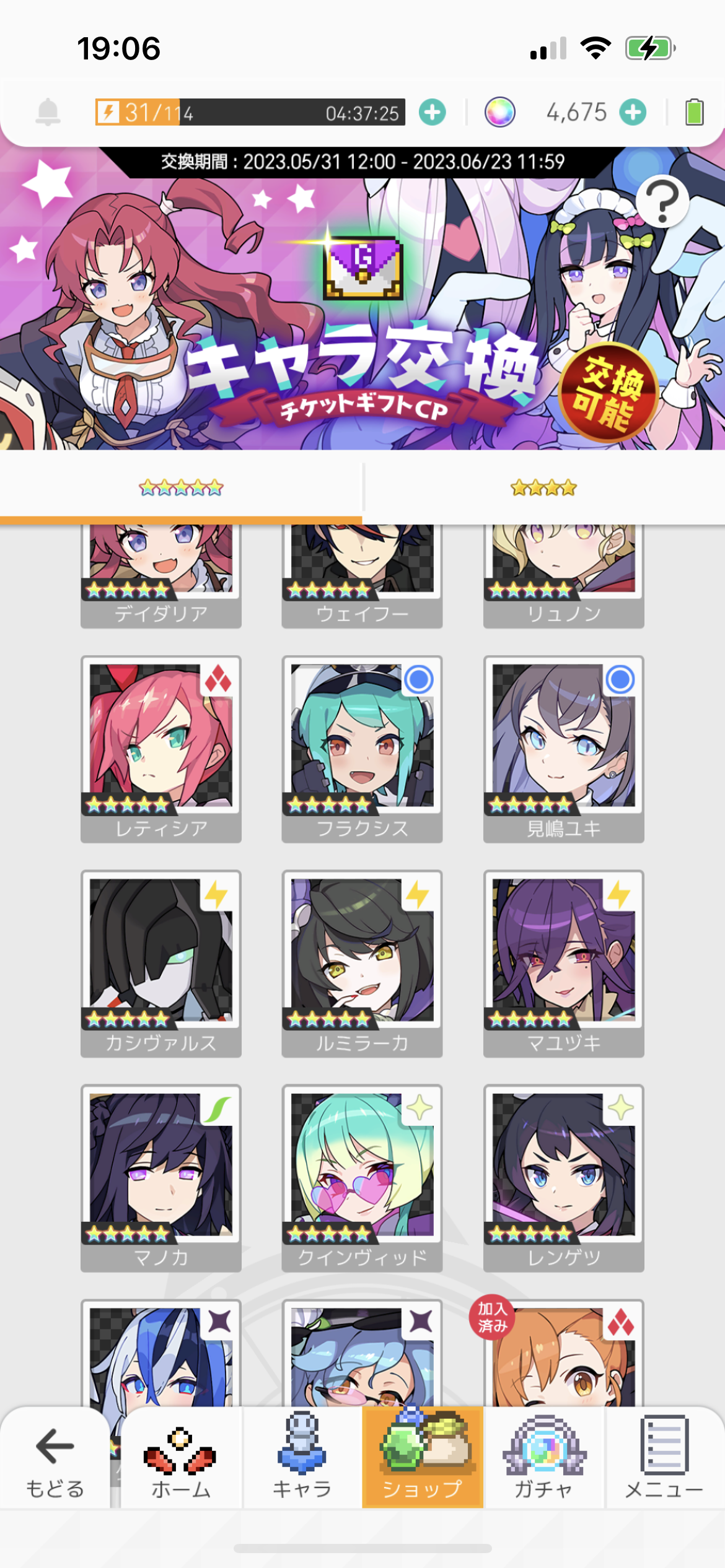Tap the plus icon beside stamina timer
Viewport: 725px width, 1568px height.
coord(432,112)
